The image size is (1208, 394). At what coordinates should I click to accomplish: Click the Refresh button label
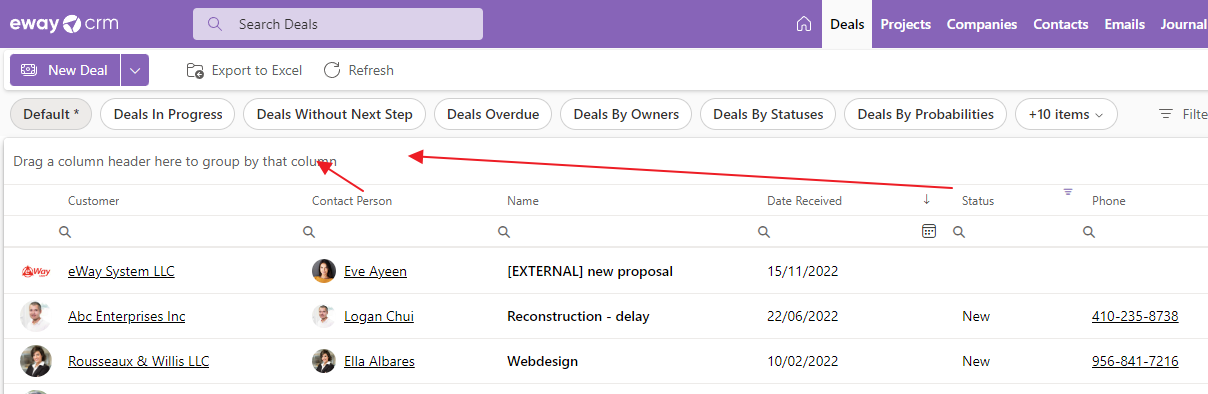tap(371, 70)
